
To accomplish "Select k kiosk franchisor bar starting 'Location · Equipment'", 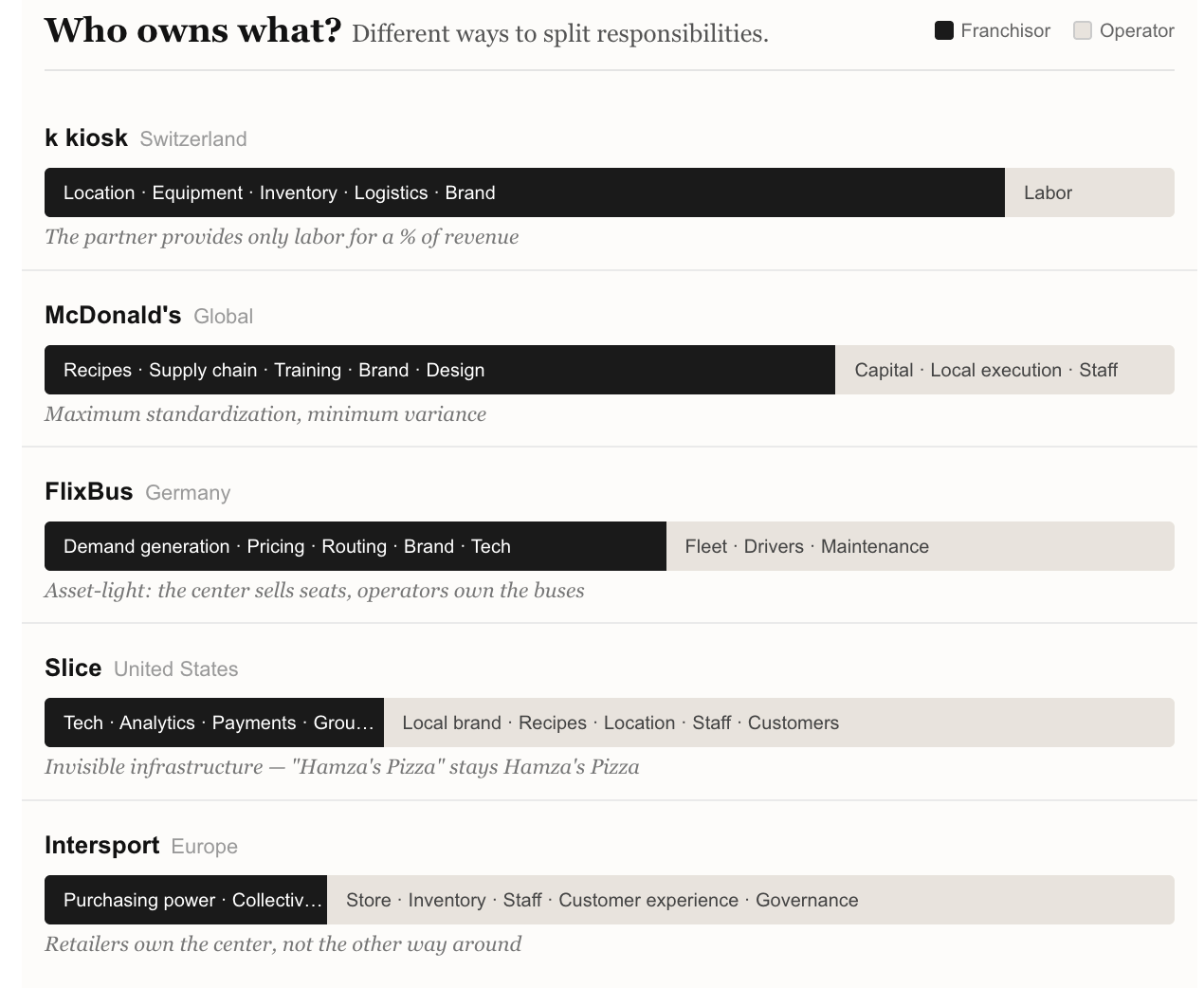I will coord(524,192).
